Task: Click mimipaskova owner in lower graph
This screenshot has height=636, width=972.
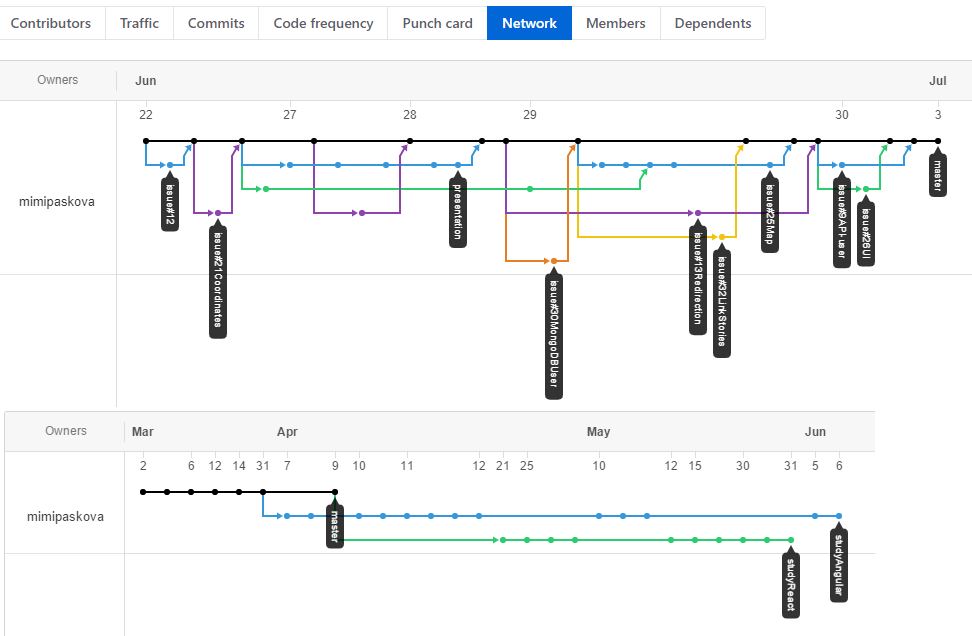Action: (x=65, y=517)
